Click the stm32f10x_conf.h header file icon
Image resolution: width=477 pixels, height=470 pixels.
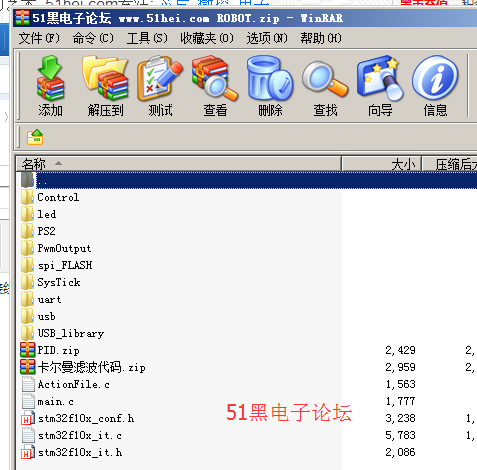coord(28,418)
